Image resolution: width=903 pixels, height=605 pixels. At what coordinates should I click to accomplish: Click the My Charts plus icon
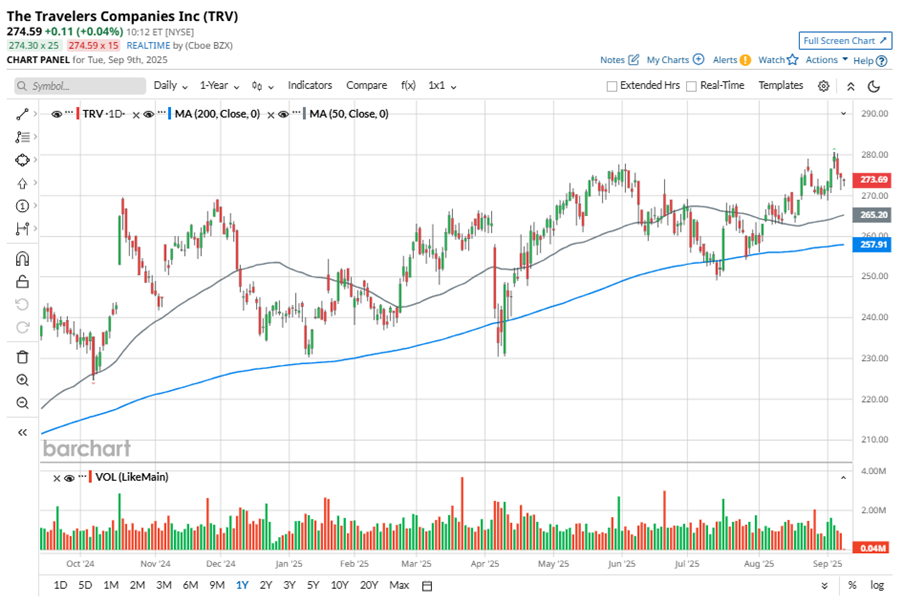click(x=698, y=59)
